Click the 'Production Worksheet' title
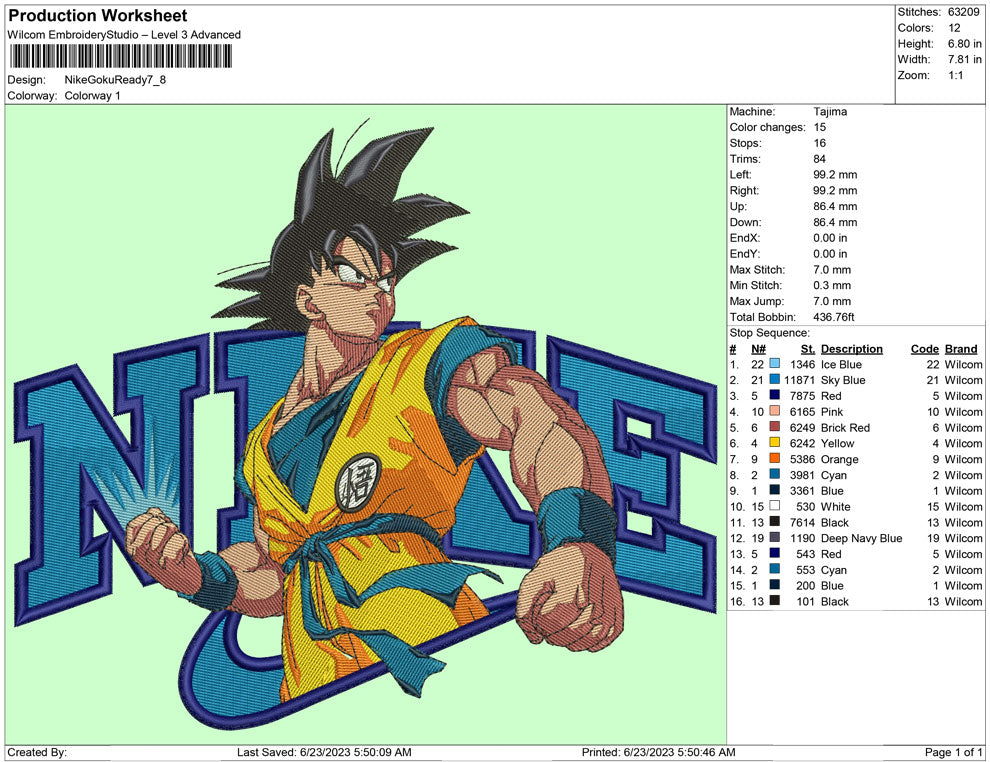This screenshot has height=762, width=990. click(98, 16)
